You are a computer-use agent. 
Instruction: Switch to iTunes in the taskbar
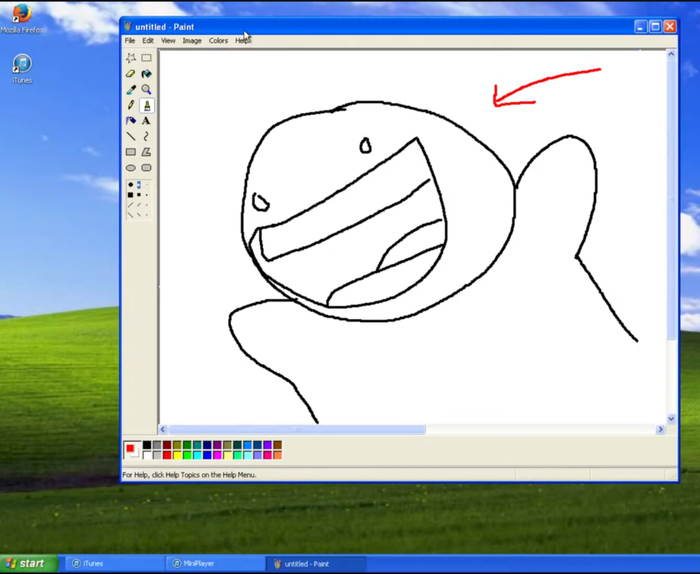(115, 564)
